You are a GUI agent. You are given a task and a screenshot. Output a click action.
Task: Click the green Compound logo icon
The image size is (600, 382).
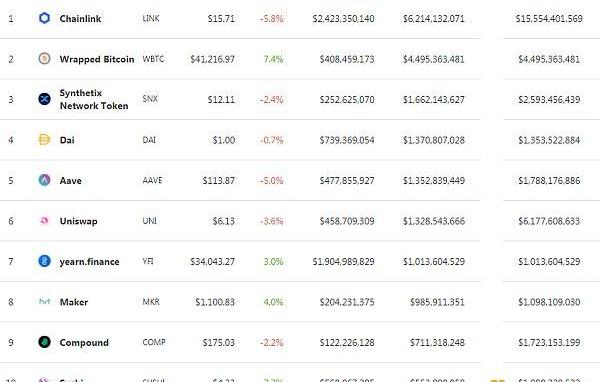pos(44,342)
